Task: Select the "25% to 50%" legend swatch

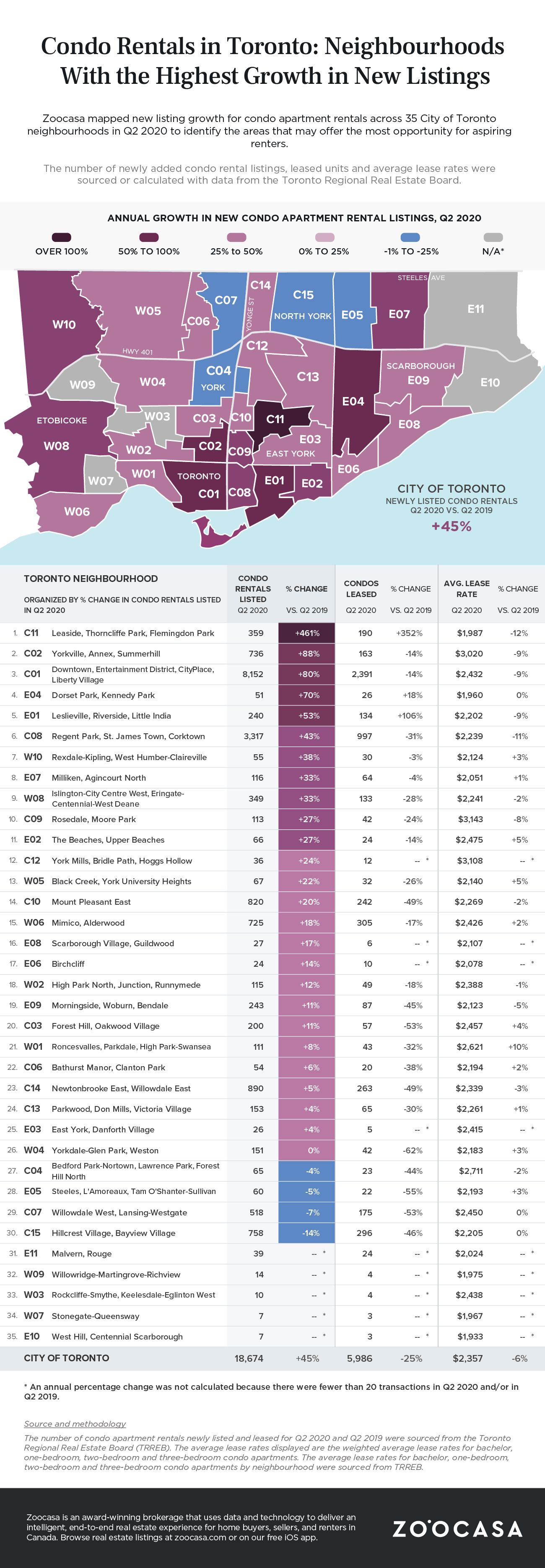Action: point(236,237)
